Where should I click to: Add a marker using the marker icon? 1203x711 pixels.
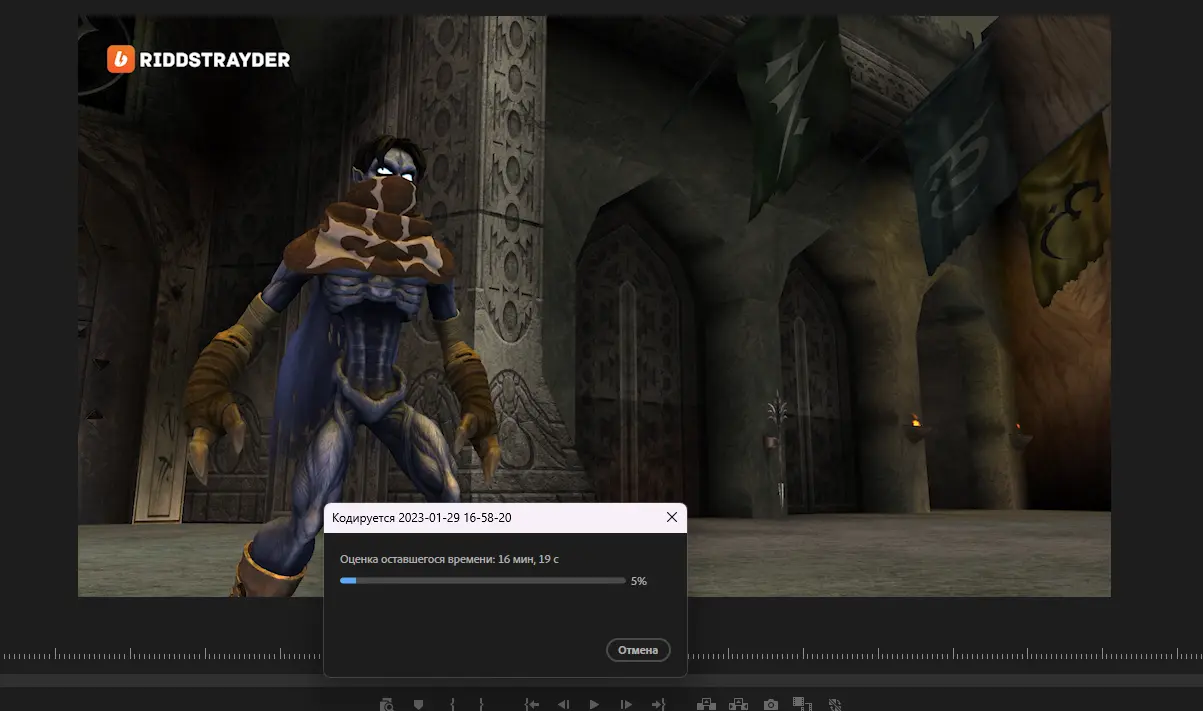[419, 704]
